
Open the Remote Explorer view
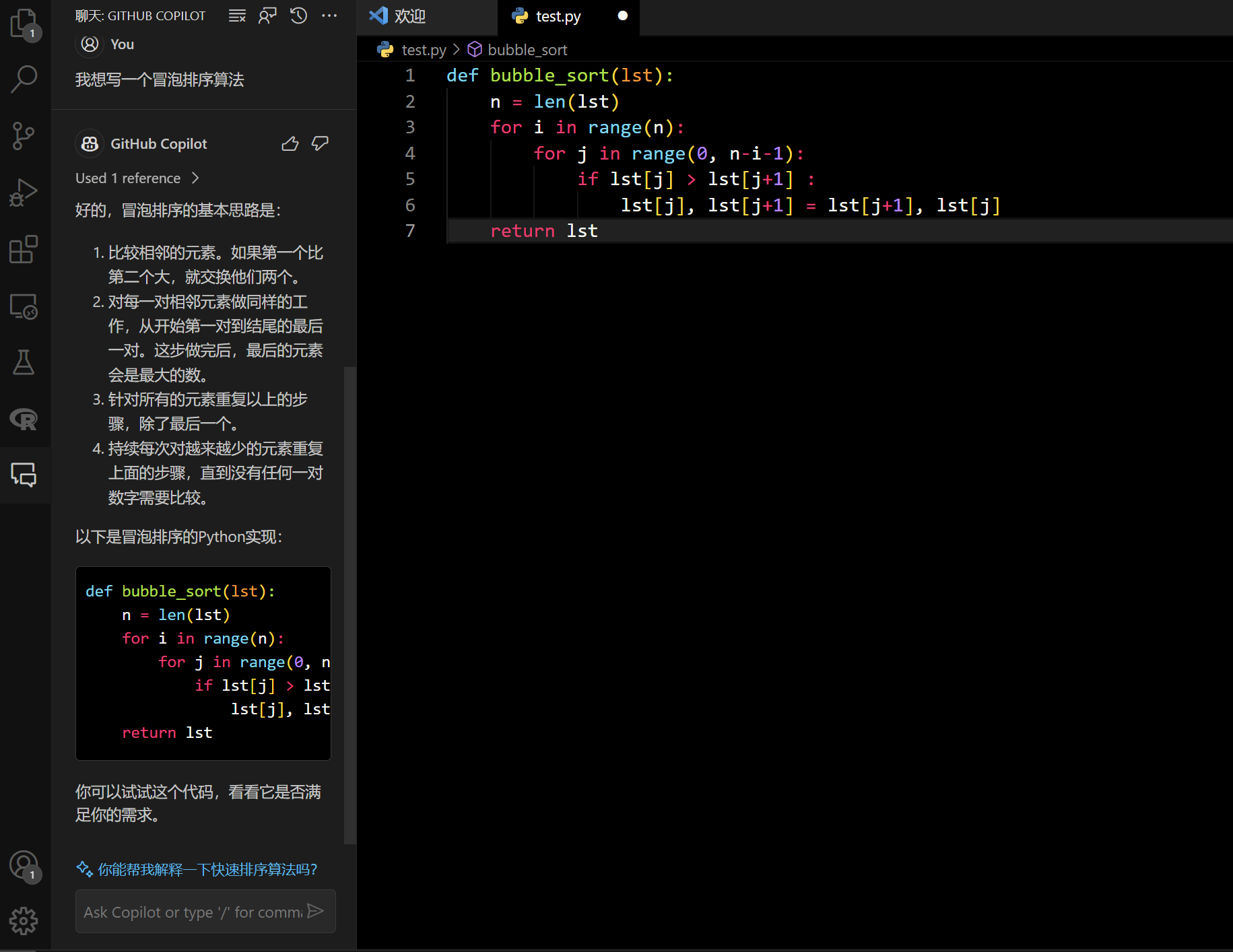point(24,307)
